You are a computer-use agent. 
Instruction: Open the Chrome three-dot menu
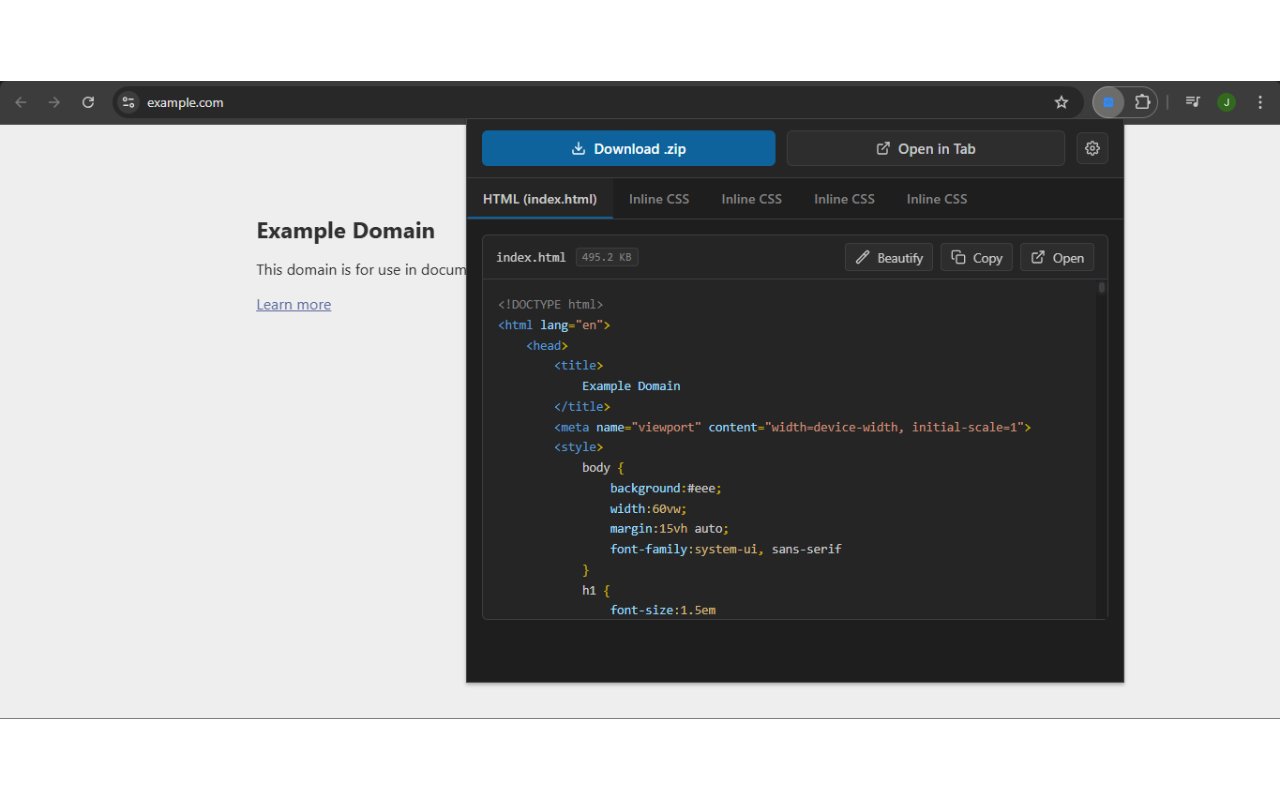(1260, 102)
